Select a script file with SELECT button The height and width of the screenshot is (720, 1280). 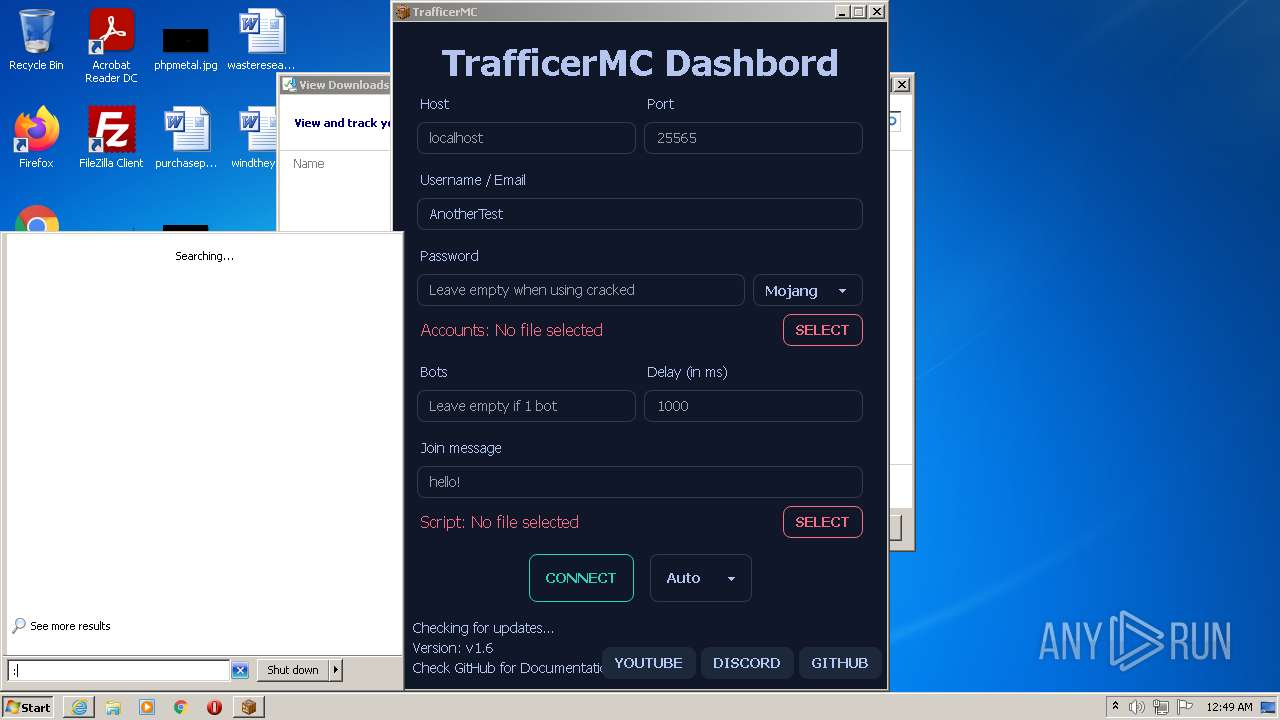pos(822,522)
